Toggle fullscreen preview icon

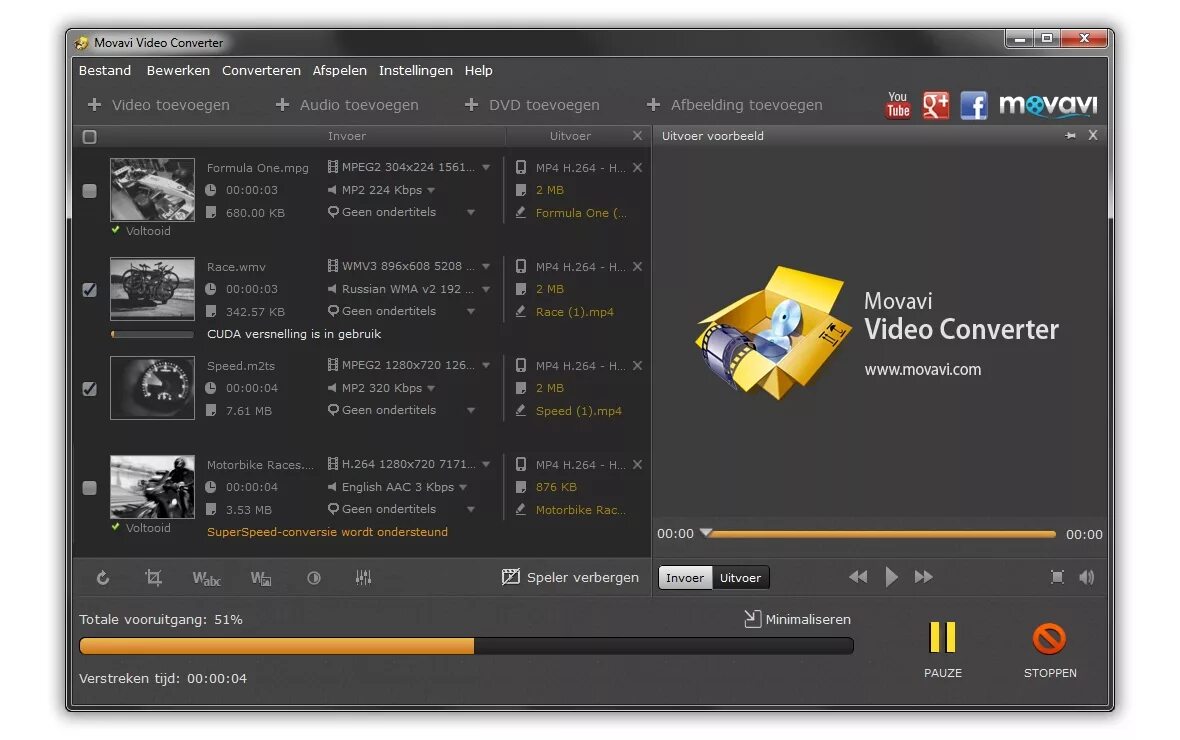1057,577
